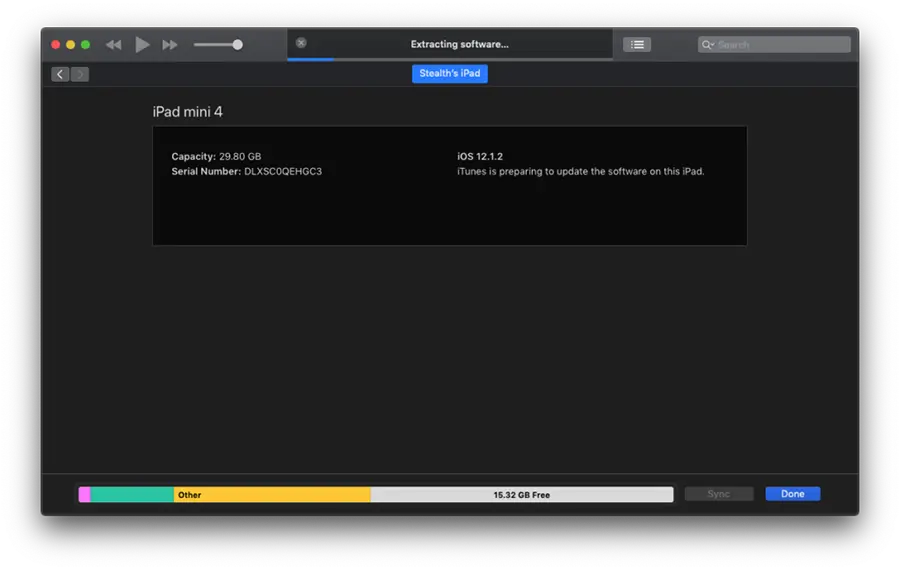The image size is (900, 570).
Task: Go back with the left chevron
Action: (60, 74)
